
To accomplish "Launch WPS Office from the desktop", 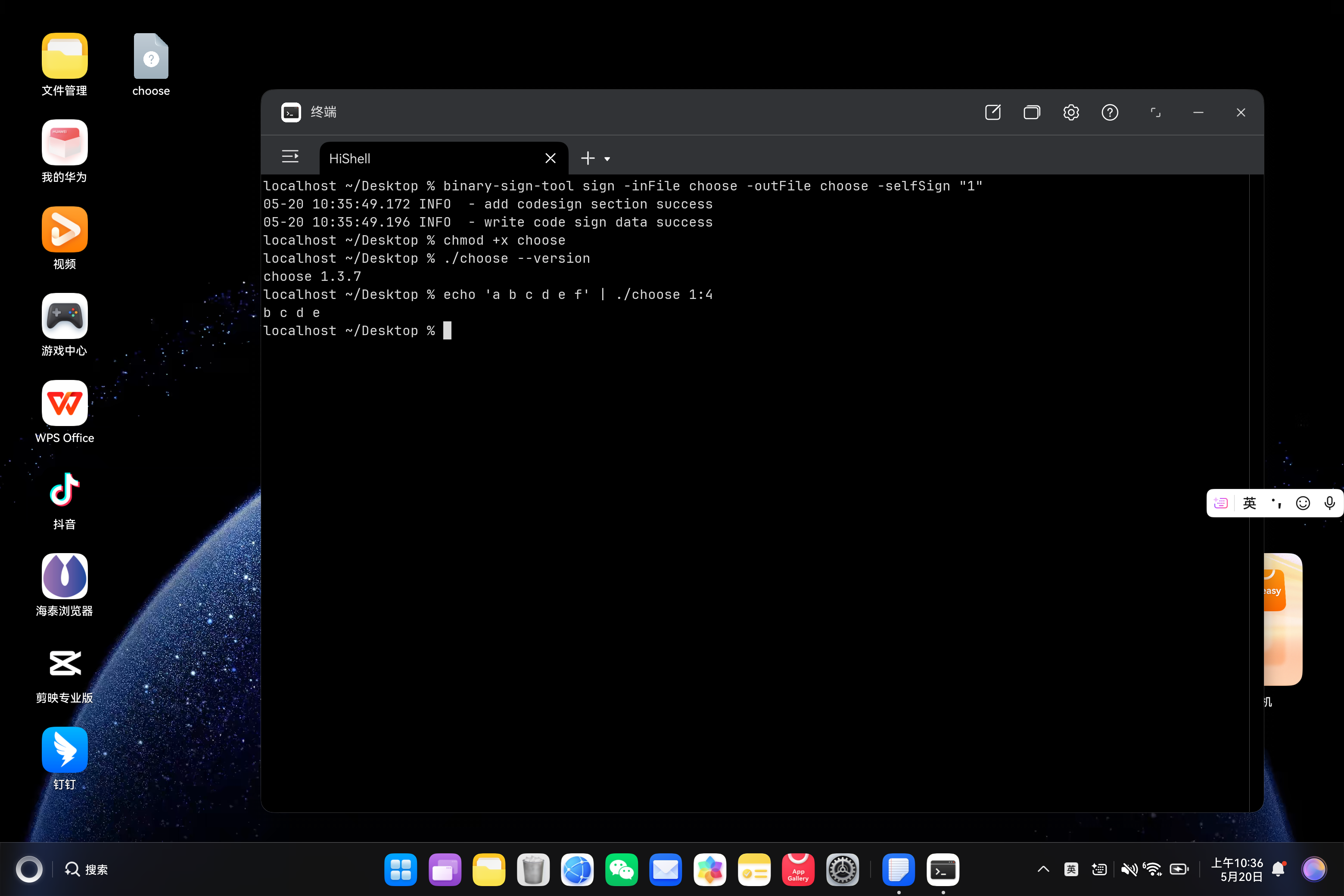I will 65,403.
